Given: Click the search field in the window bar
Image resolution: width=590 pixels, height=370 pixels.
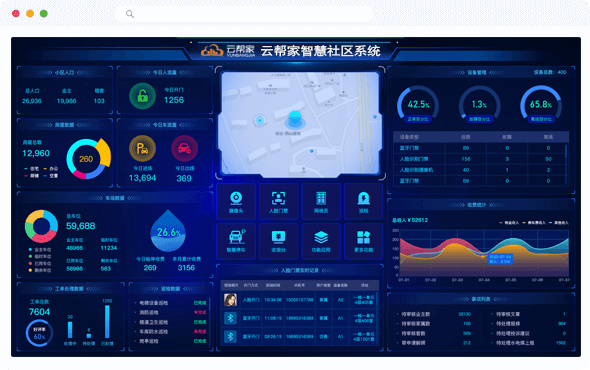Looking at the screenshot, I should point(245,14).
